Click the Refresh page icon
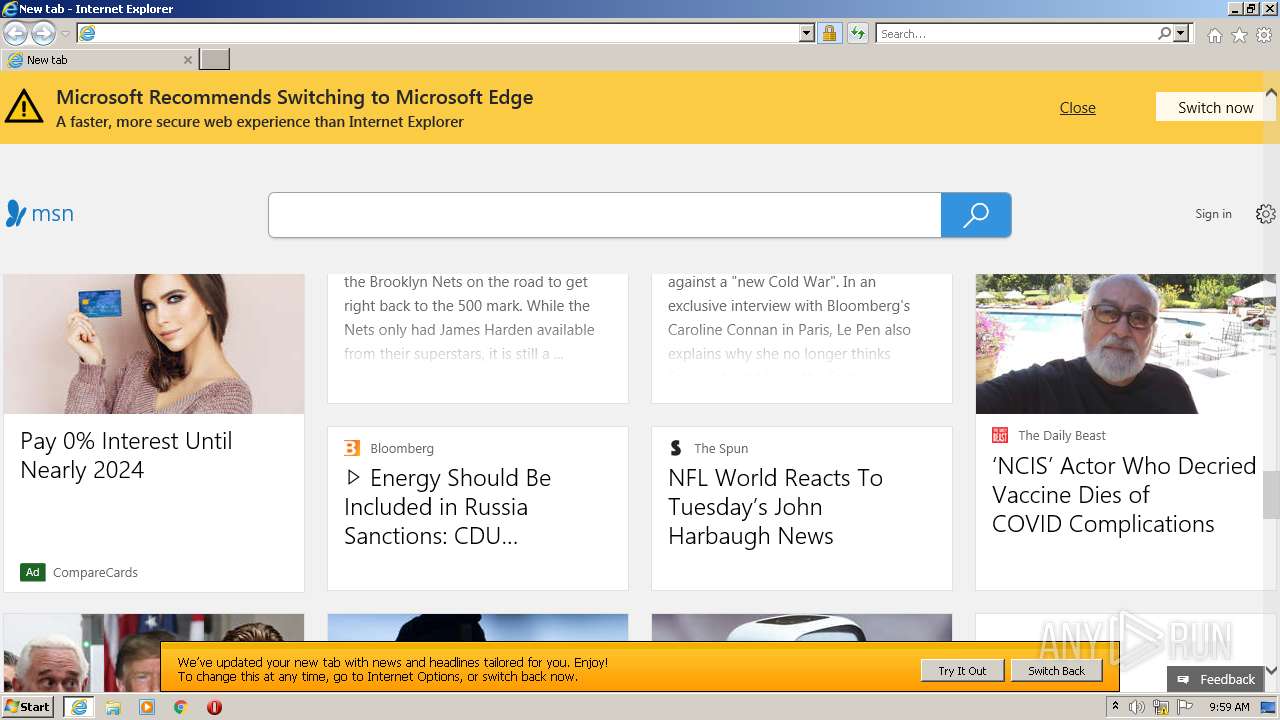The height and width of the screenshot is (720, 1280). pos(857,33)
